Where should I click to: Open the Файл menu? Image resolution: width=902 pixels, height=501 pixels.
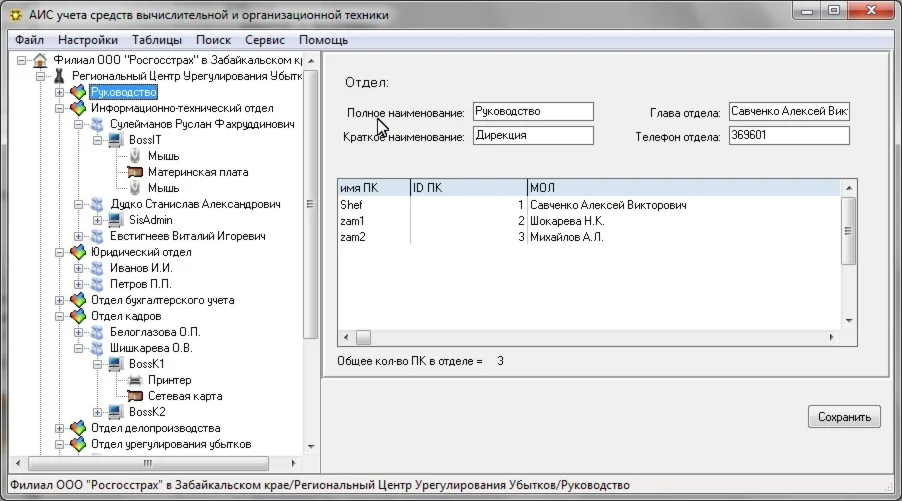pos(29,40)
